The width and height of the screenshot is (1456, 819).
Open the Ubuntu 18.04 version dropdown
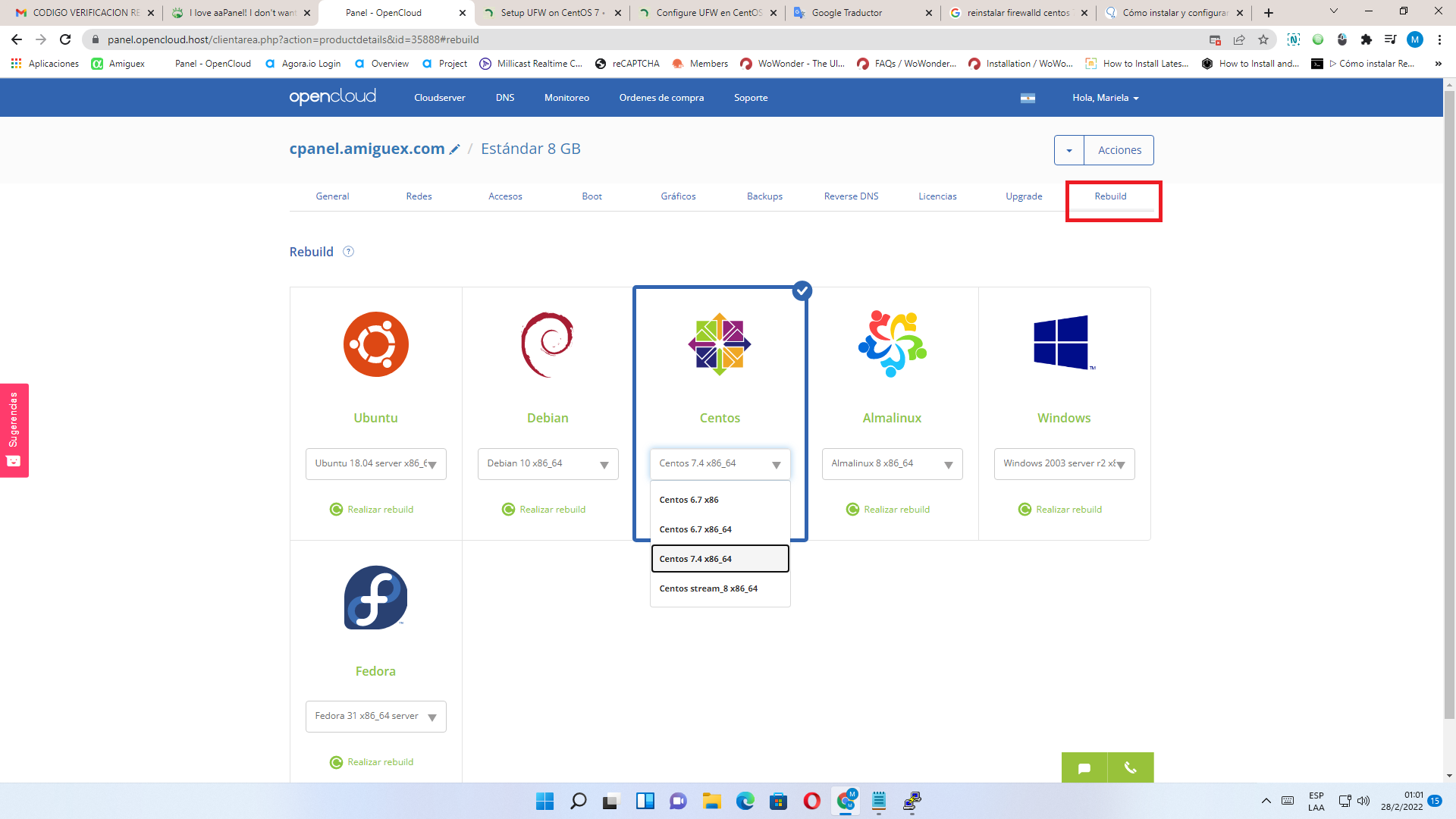coord(375,463)
